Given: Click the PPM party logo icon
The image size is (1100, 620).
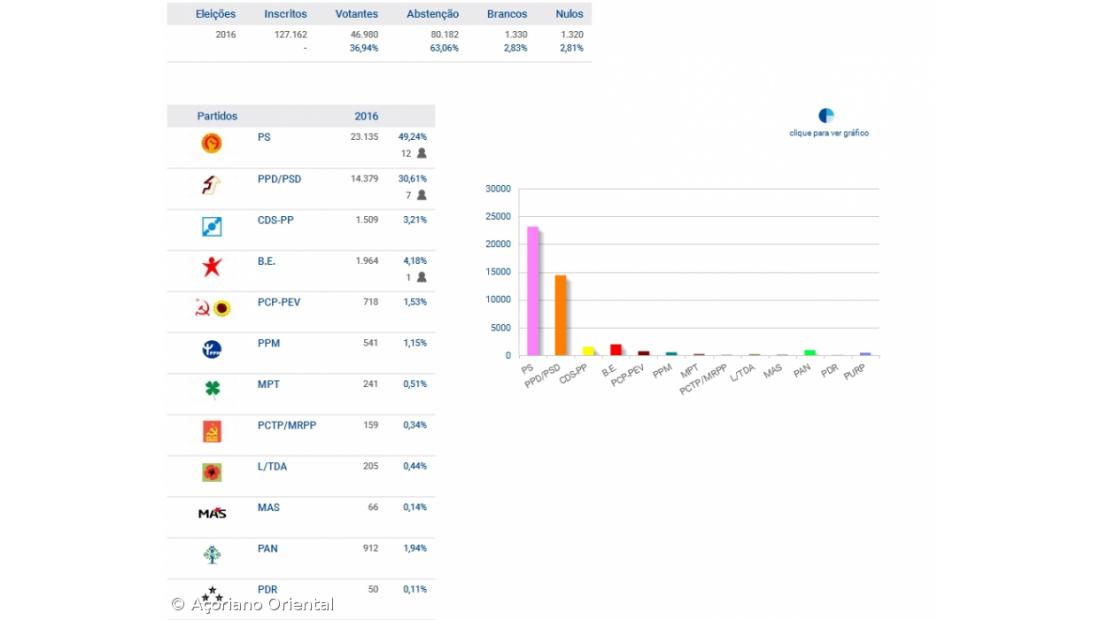Looking at the screenshot, I should pyautogui.click(x=211, y=349).
